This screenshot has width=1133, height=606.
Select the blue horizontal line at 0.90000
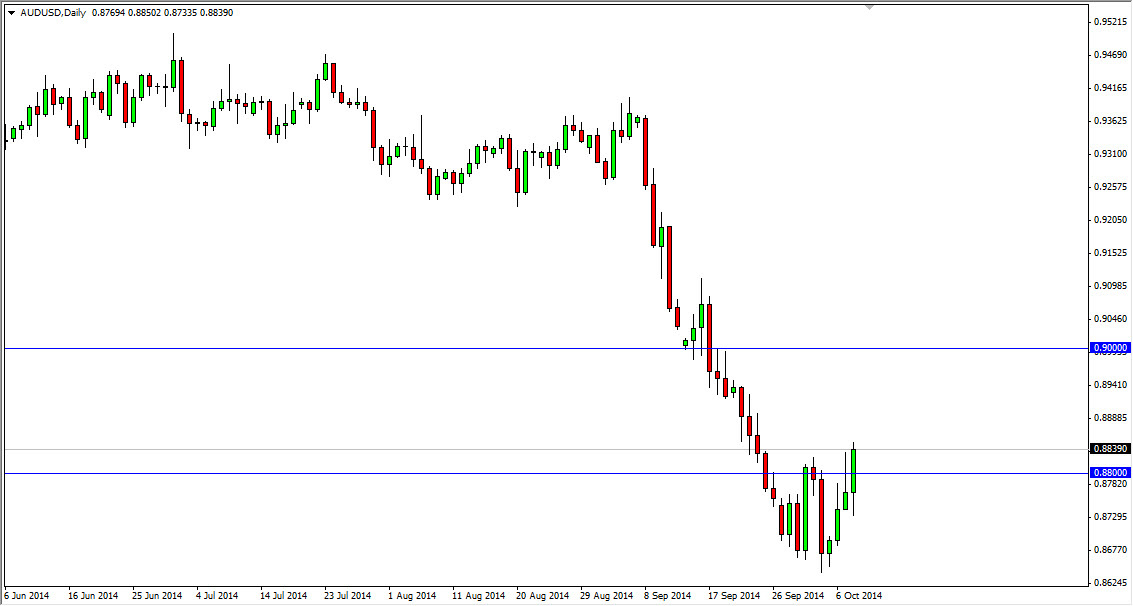[x=400, y=348]
